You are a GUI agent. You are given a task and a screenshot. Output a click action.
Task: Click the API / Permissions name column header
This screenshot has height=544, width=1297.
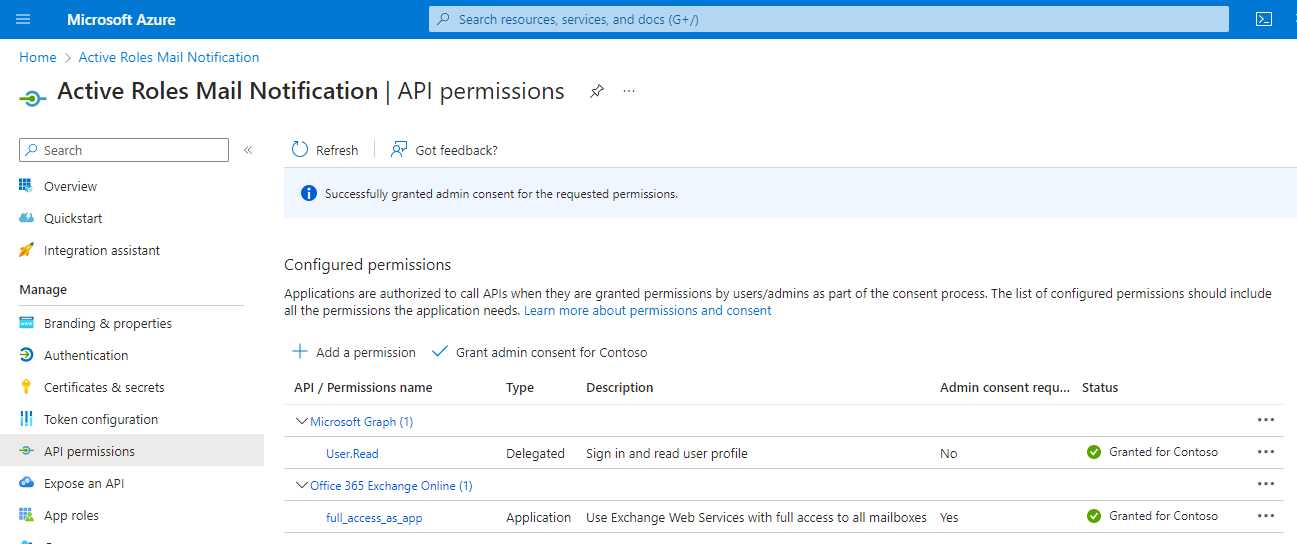coord(363,387)
